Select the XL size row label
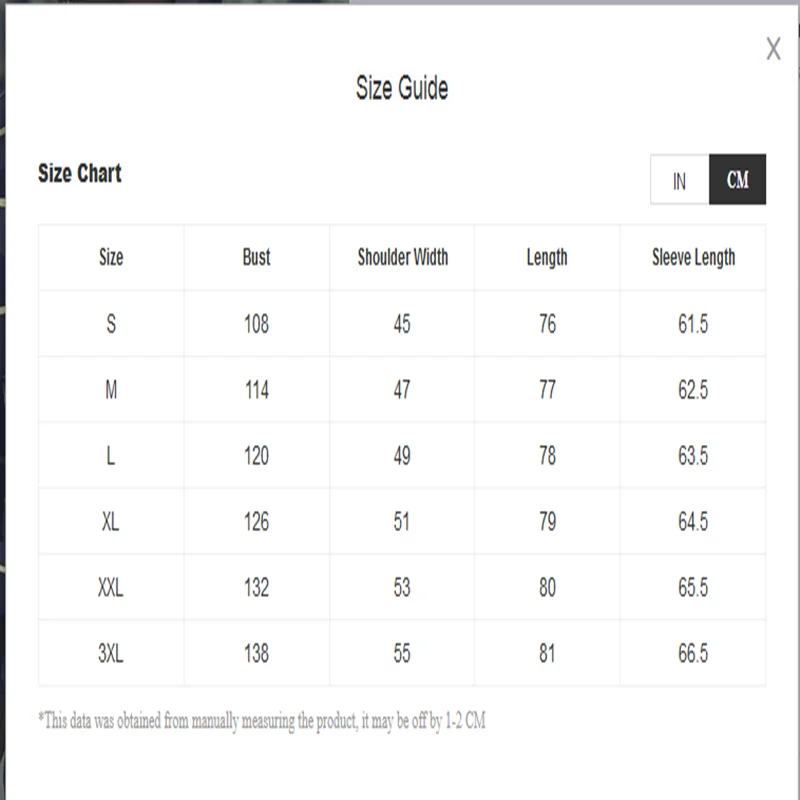This screenshot has width=800, height=800. pyautogui.click(x=111, y=521)
